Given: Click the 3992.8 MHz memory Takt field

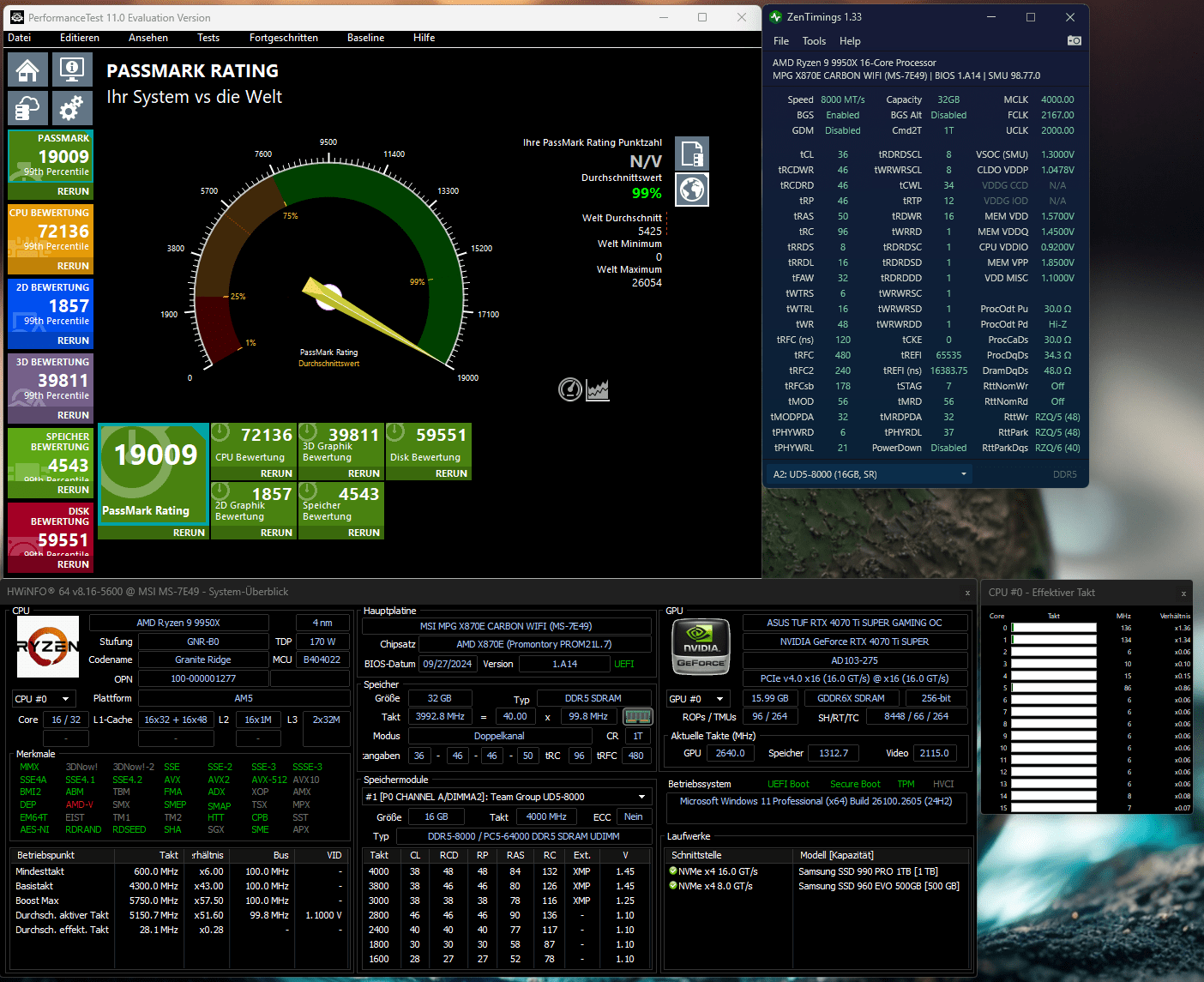Looking at the screenshot, I should click(x=440, y=716).
